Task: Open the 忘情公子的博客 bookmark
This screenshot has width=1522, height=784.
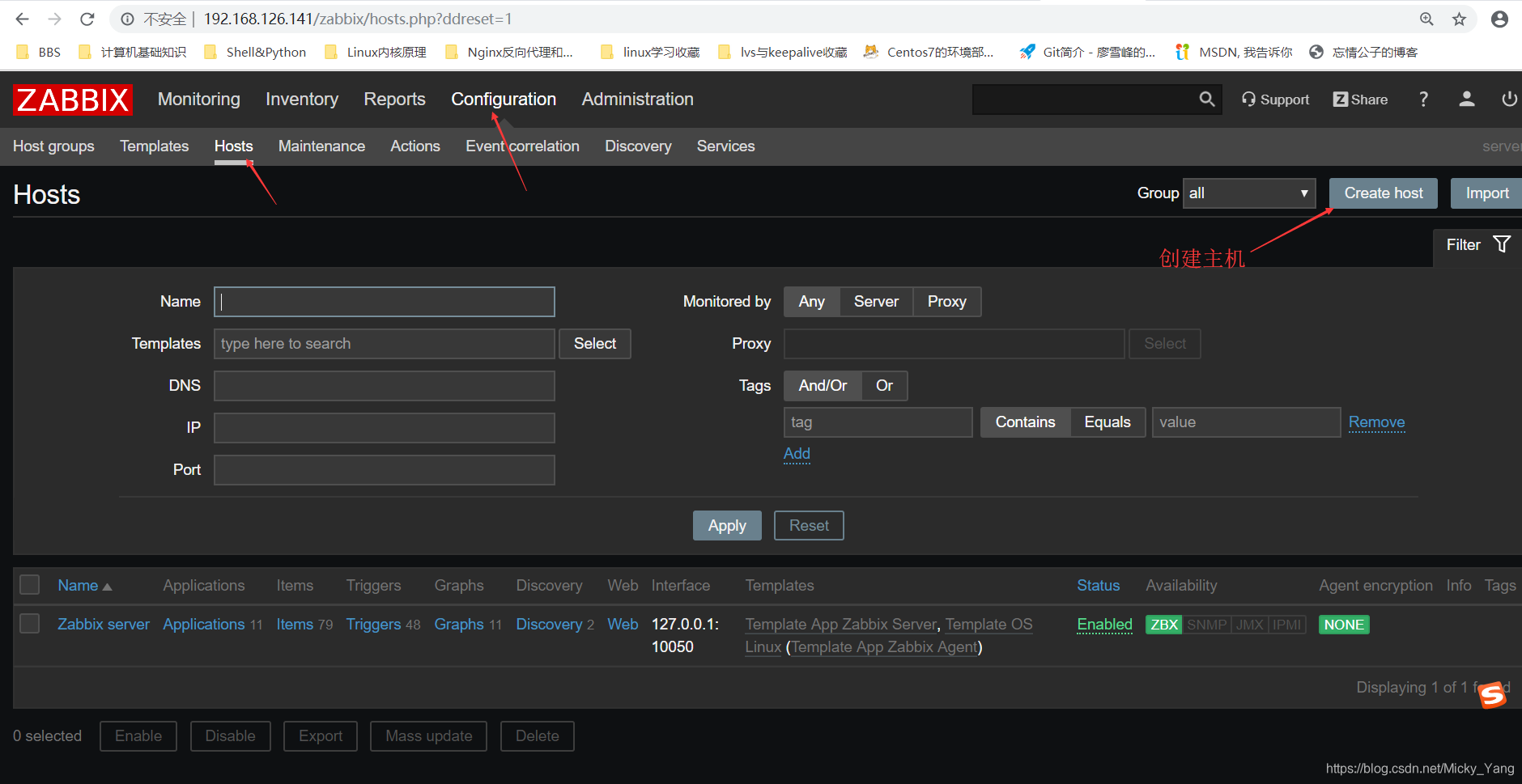Action: (1363, 52)
